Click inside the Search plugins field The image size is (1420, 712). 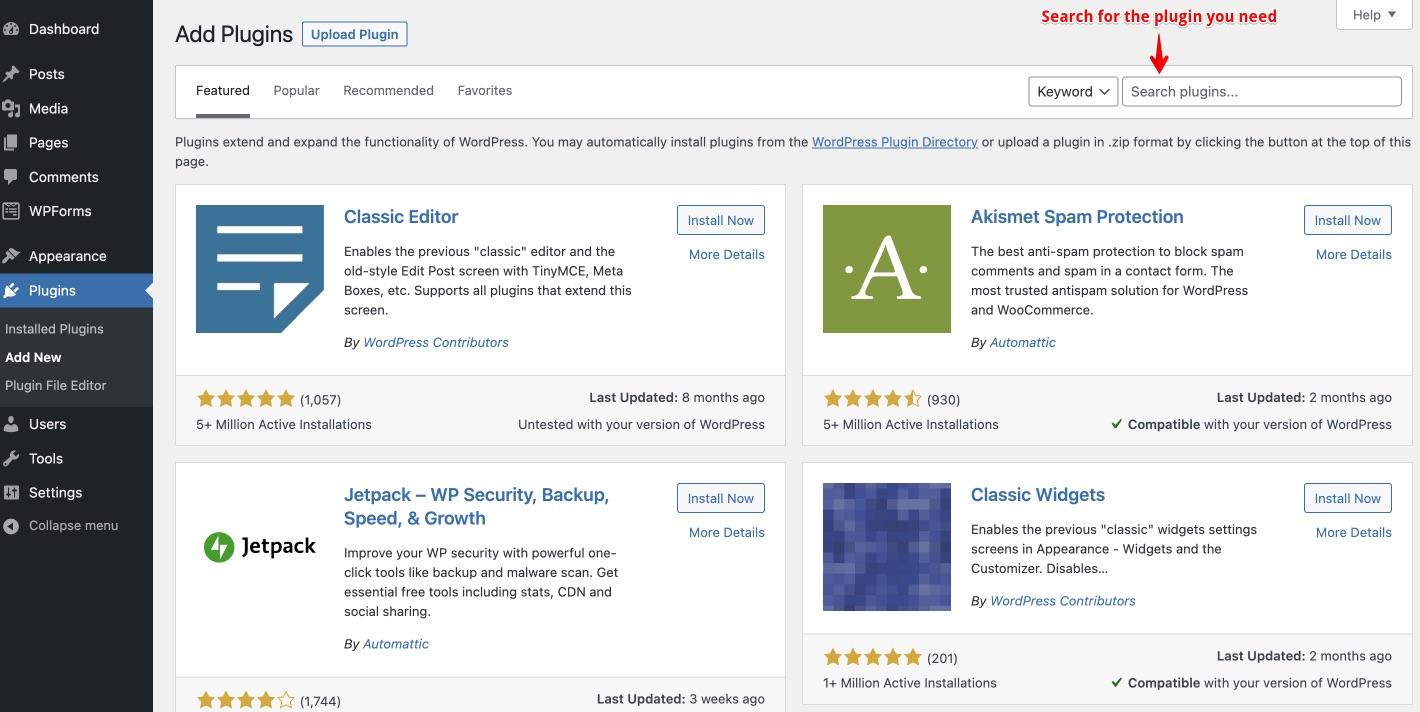click(x=1261, y=91)
